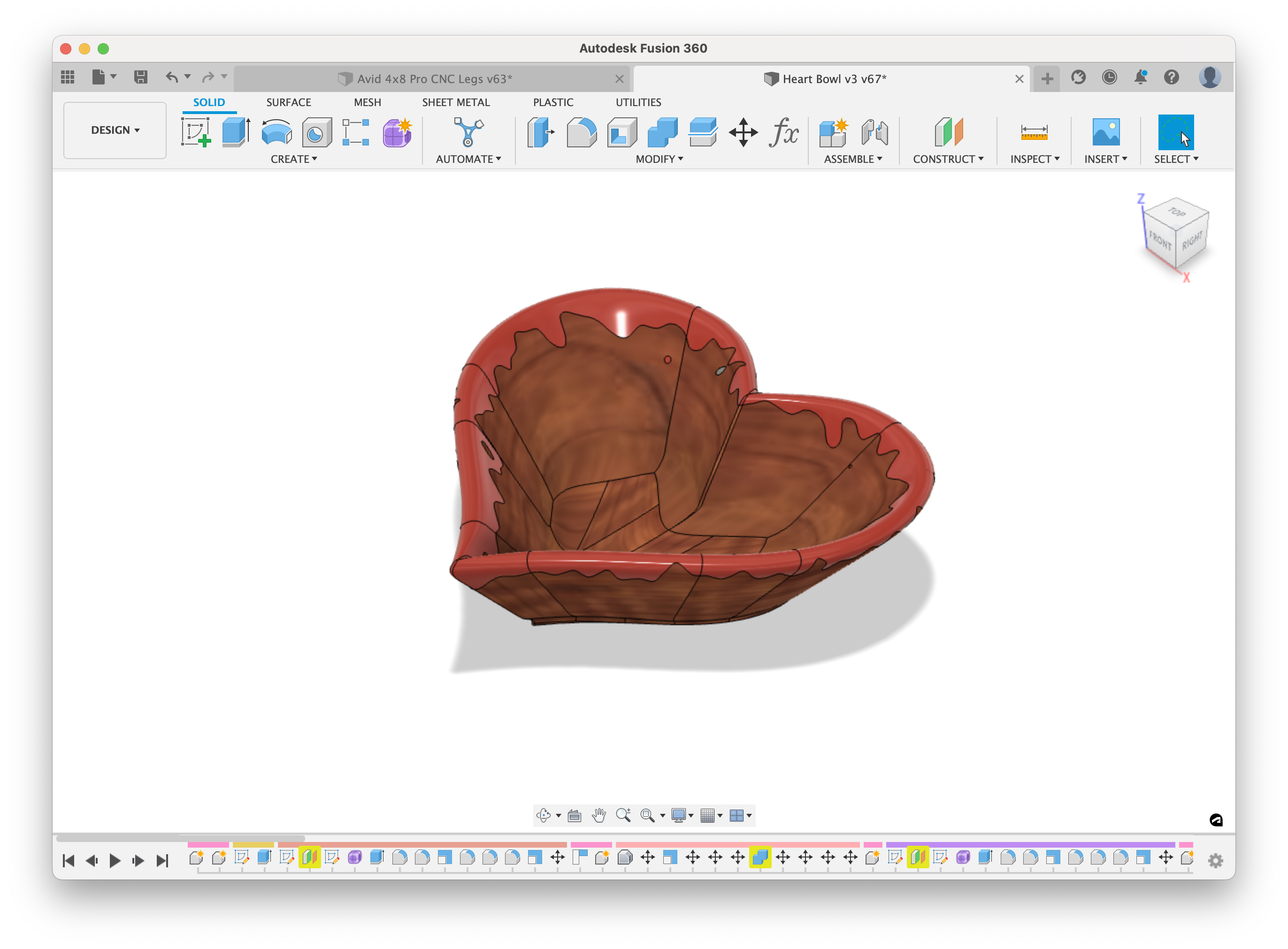Click the Create Form icon

(397, 132)
